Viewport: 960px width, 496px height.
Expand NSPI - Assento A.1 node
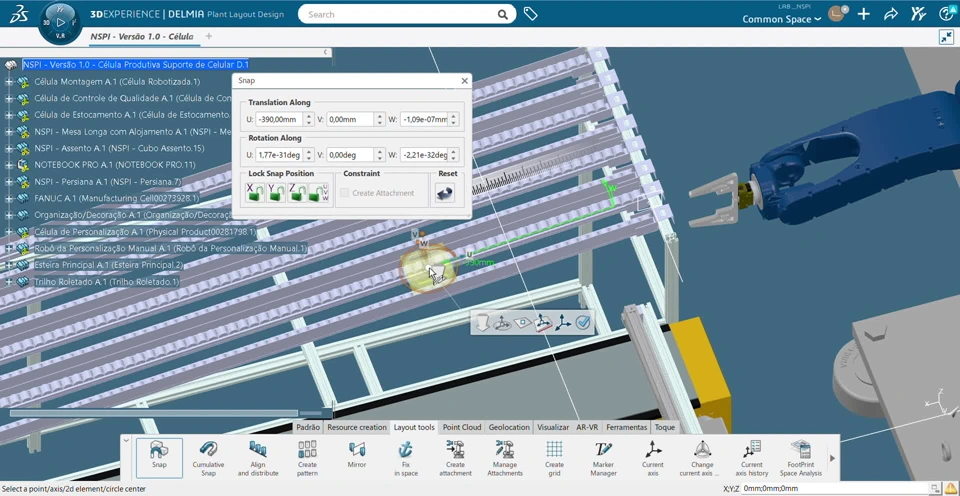pyautogui.click(x=9, y=148)
